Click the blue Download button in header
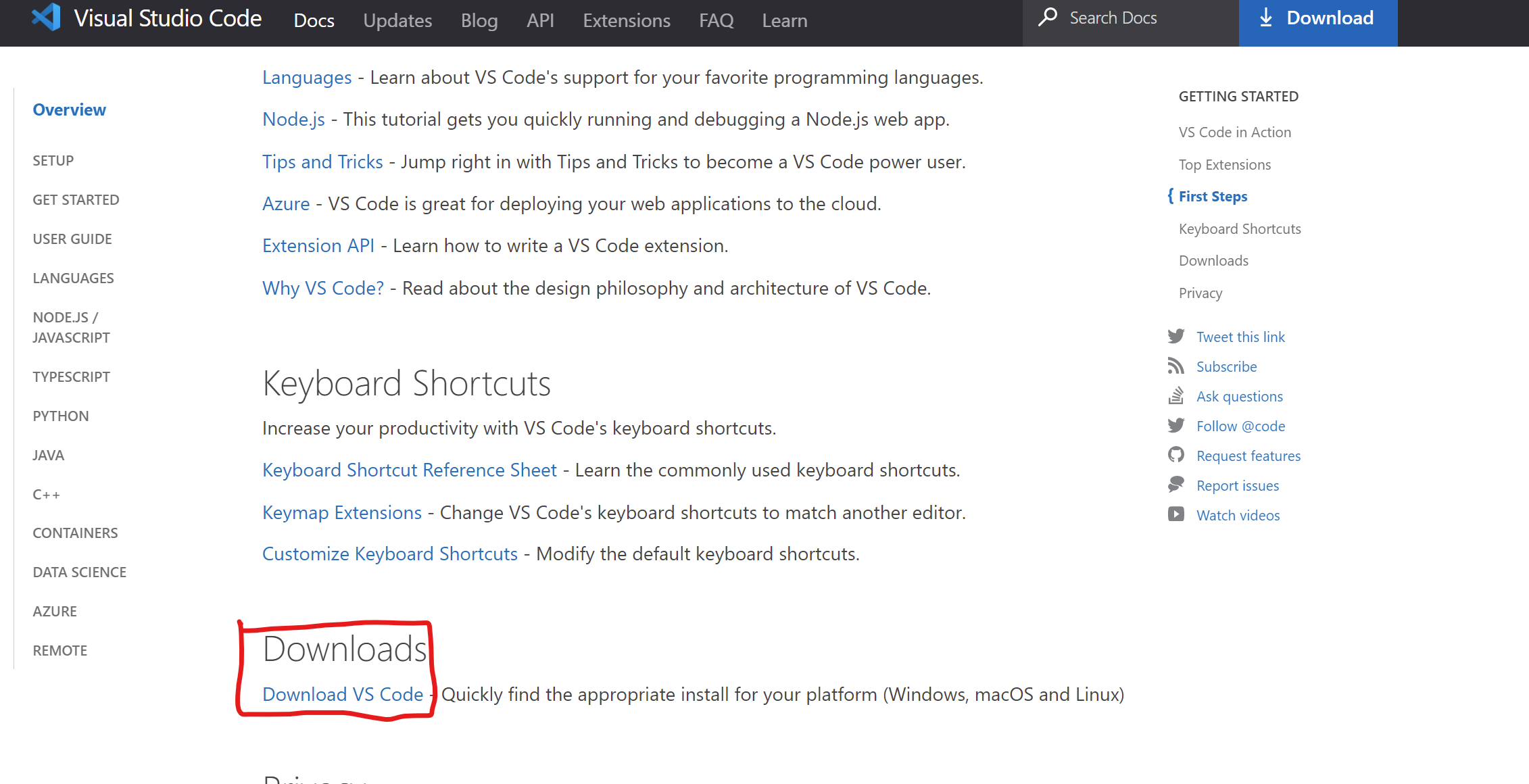1529x784 pixels. coord(1318,23)
